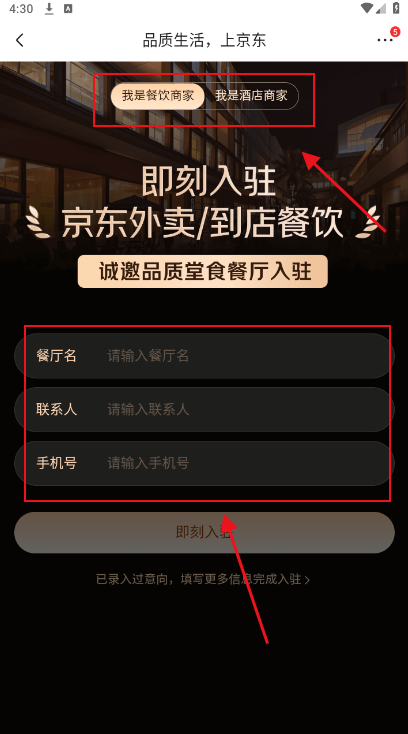Tap the 品质生活，上京东 page title
The height and width of the screenshot is (734, 408).
(204, 40)
